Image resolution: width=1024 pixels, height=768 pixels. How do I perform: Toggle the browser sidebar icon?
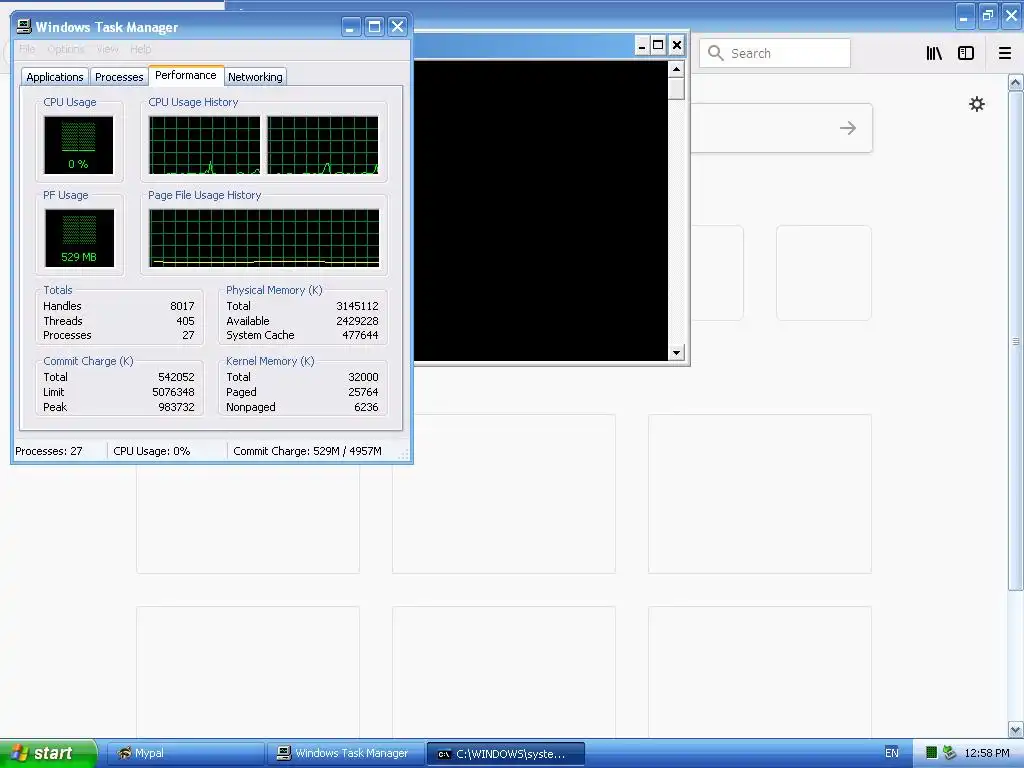[x=966, y=53]
